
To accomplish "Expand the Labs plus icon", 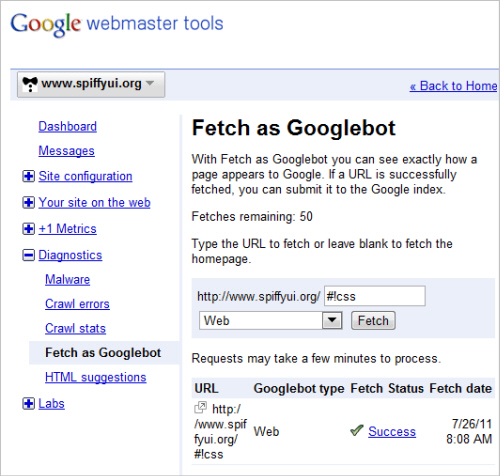I will click(x=28, y=404).
